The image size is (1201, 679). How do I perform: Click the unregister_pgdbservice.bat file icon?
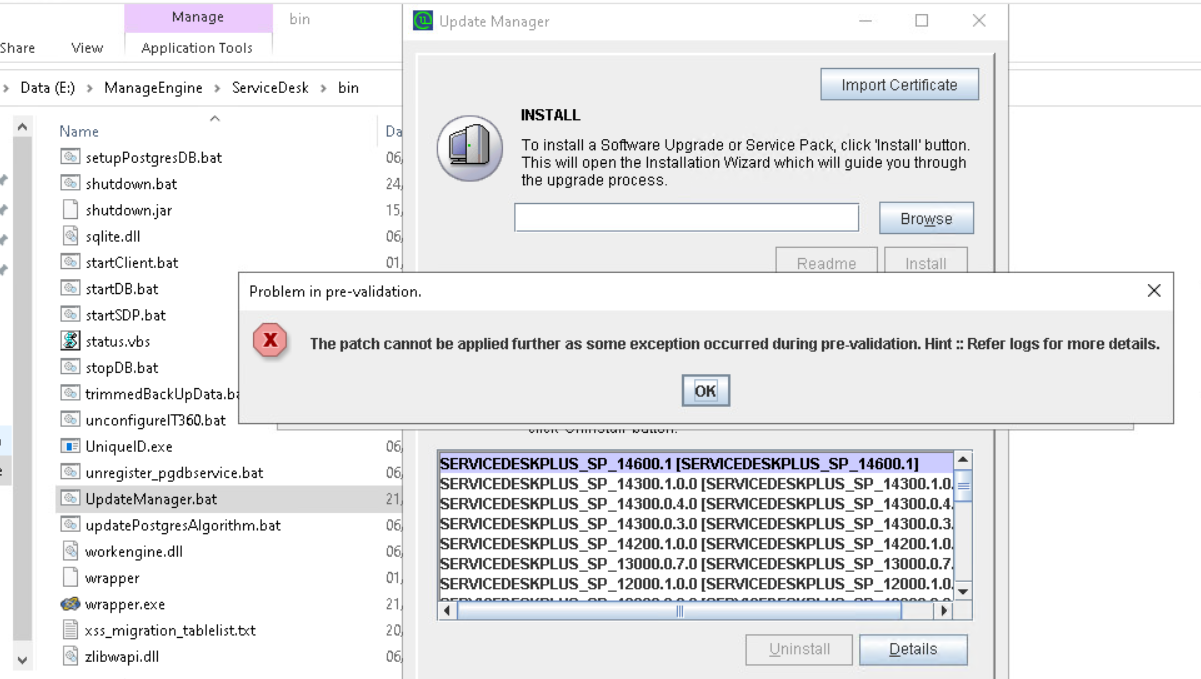(70, 472)
